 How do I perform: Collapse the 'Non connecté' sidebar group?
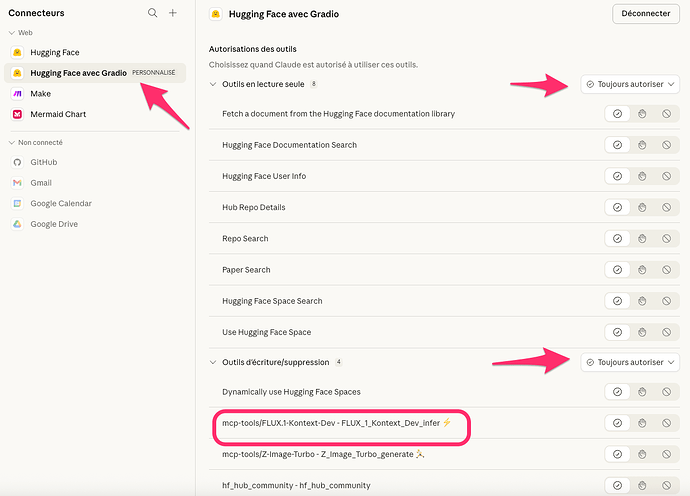11,142
